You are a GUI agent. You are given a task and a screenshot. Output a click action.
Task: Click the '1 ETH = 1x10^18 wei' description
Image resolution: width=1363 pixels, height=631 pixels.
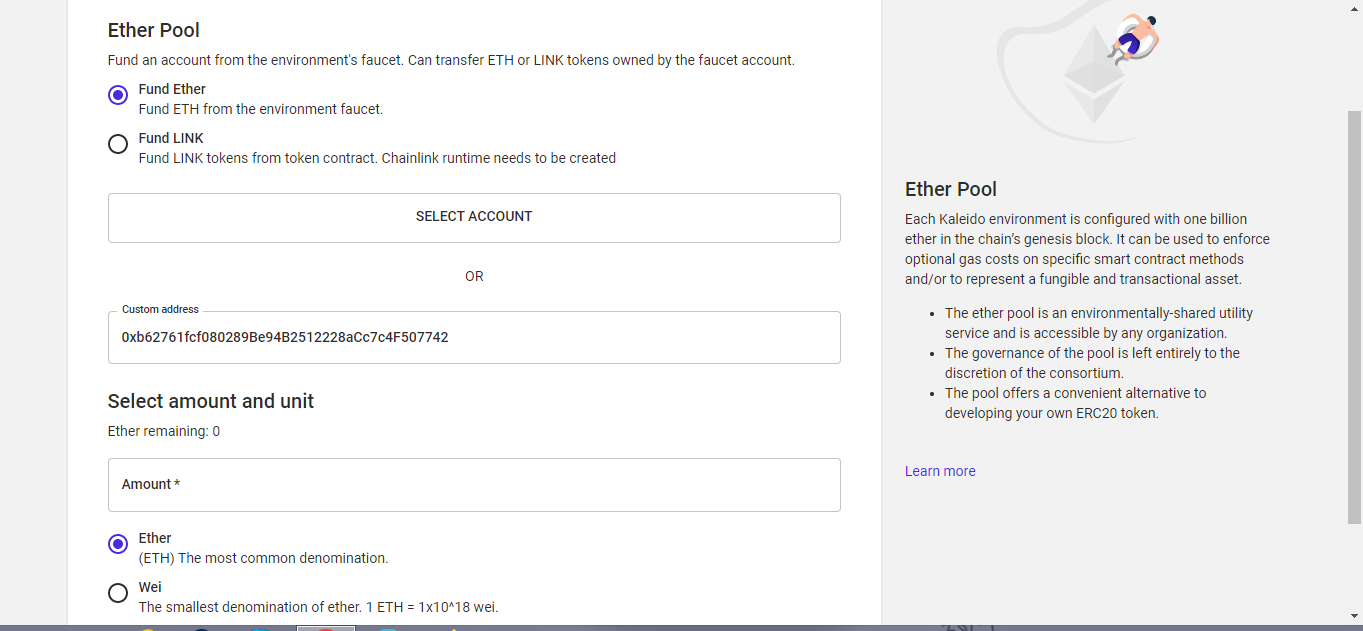(430, 607)
